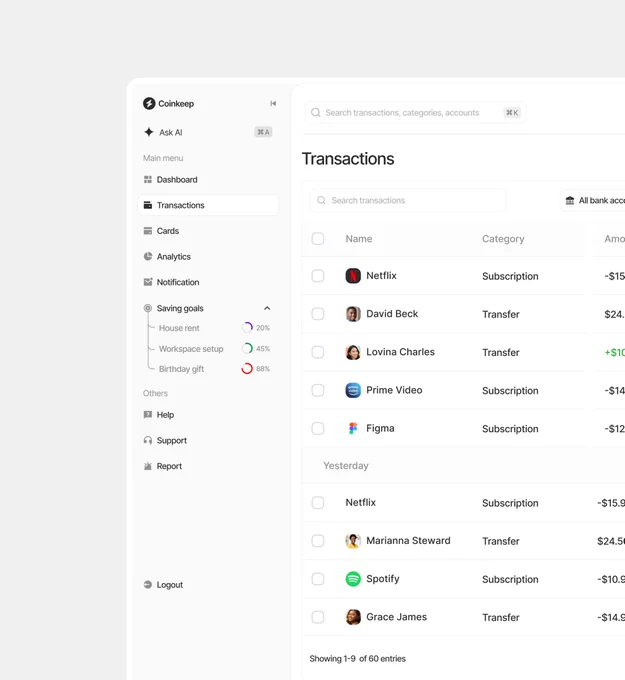Viewport: 625px width, 680px height.
Task: Open the Saving goals menu item
Action: (208, 308)
